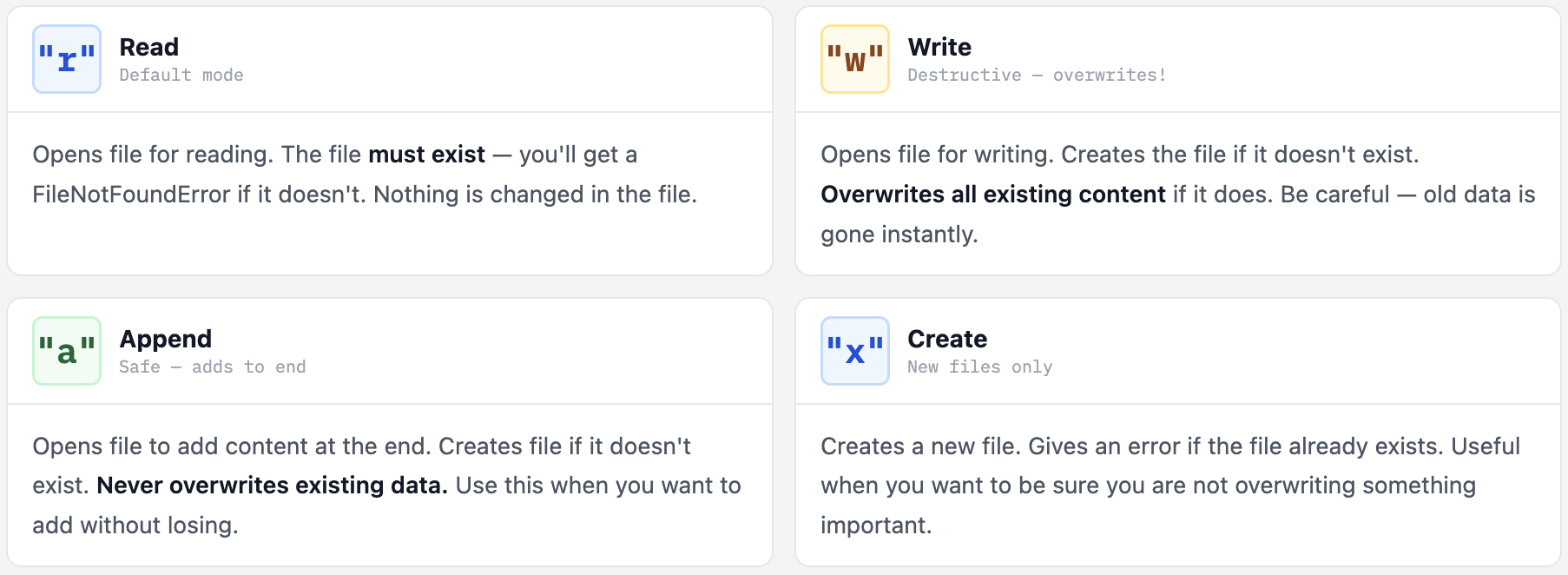Click the blue "r" read mode icon

[x=67, y=59]
